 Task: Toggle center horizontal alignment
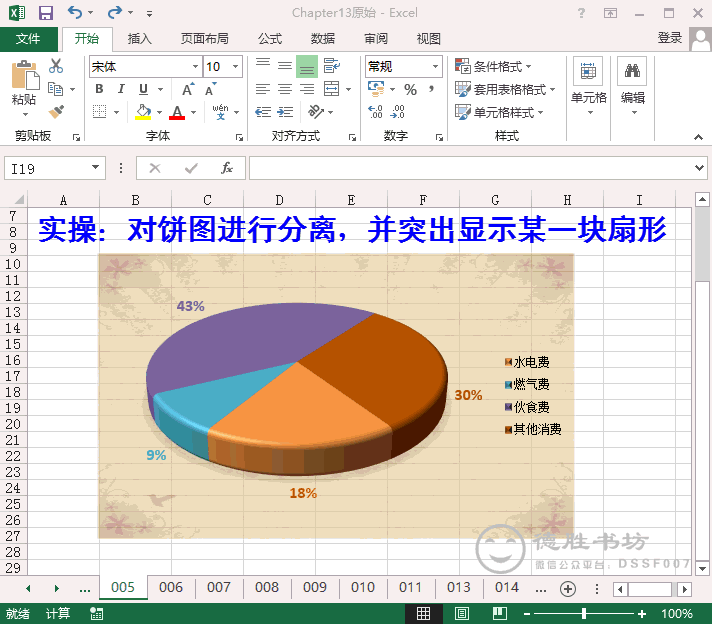click(x=285, y=89)
